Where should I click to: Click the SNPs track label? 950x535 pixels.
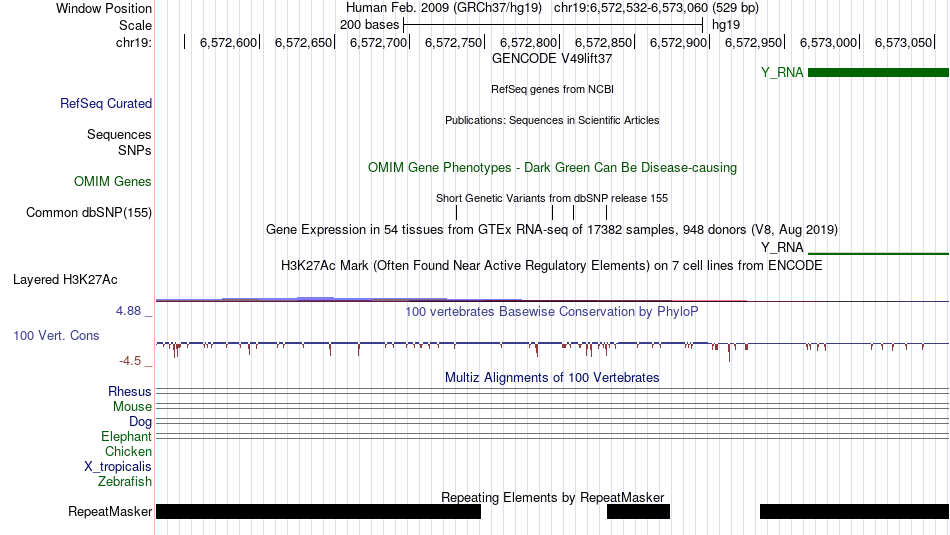click(x=135, y=150)
